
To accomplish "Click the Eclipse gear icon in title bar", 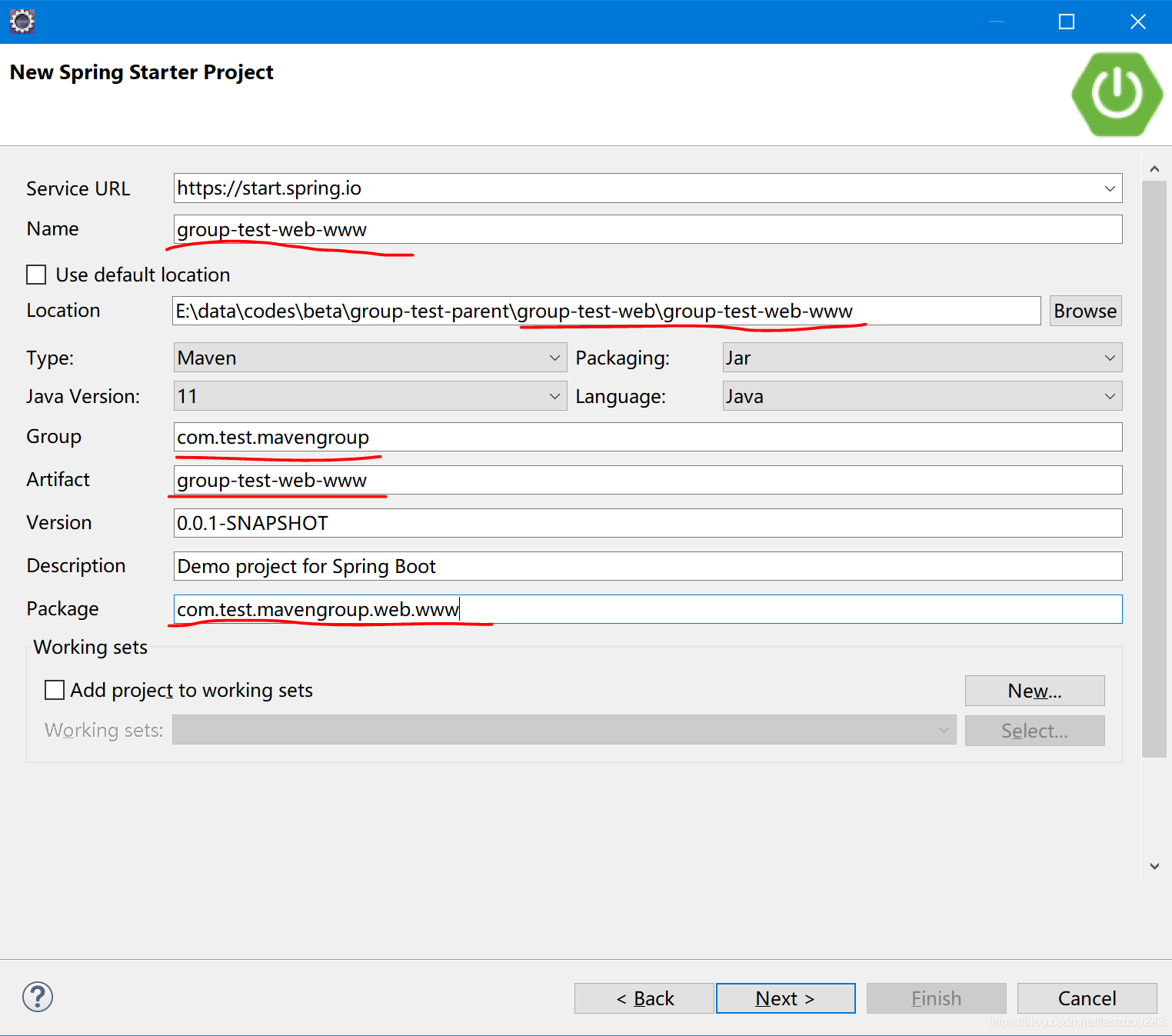I will 22,22.
